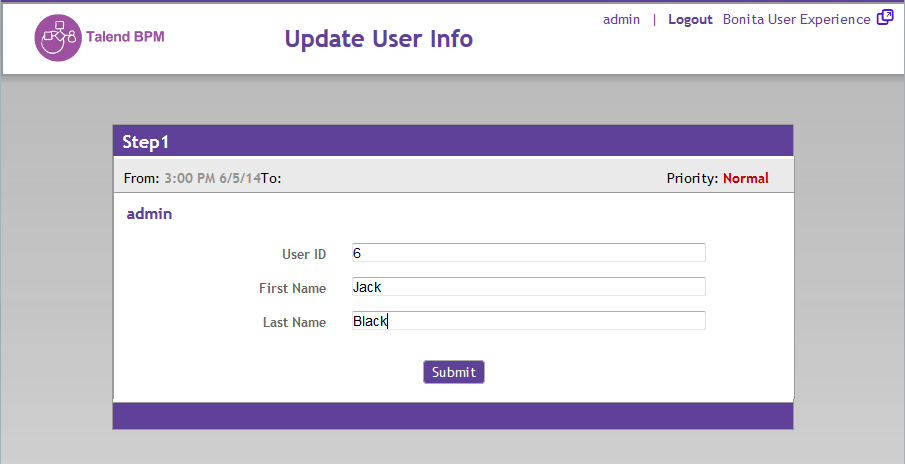Click the Last Name field containing Black
Viewport: 905px width, 464px height.
[x=529, y=321]
